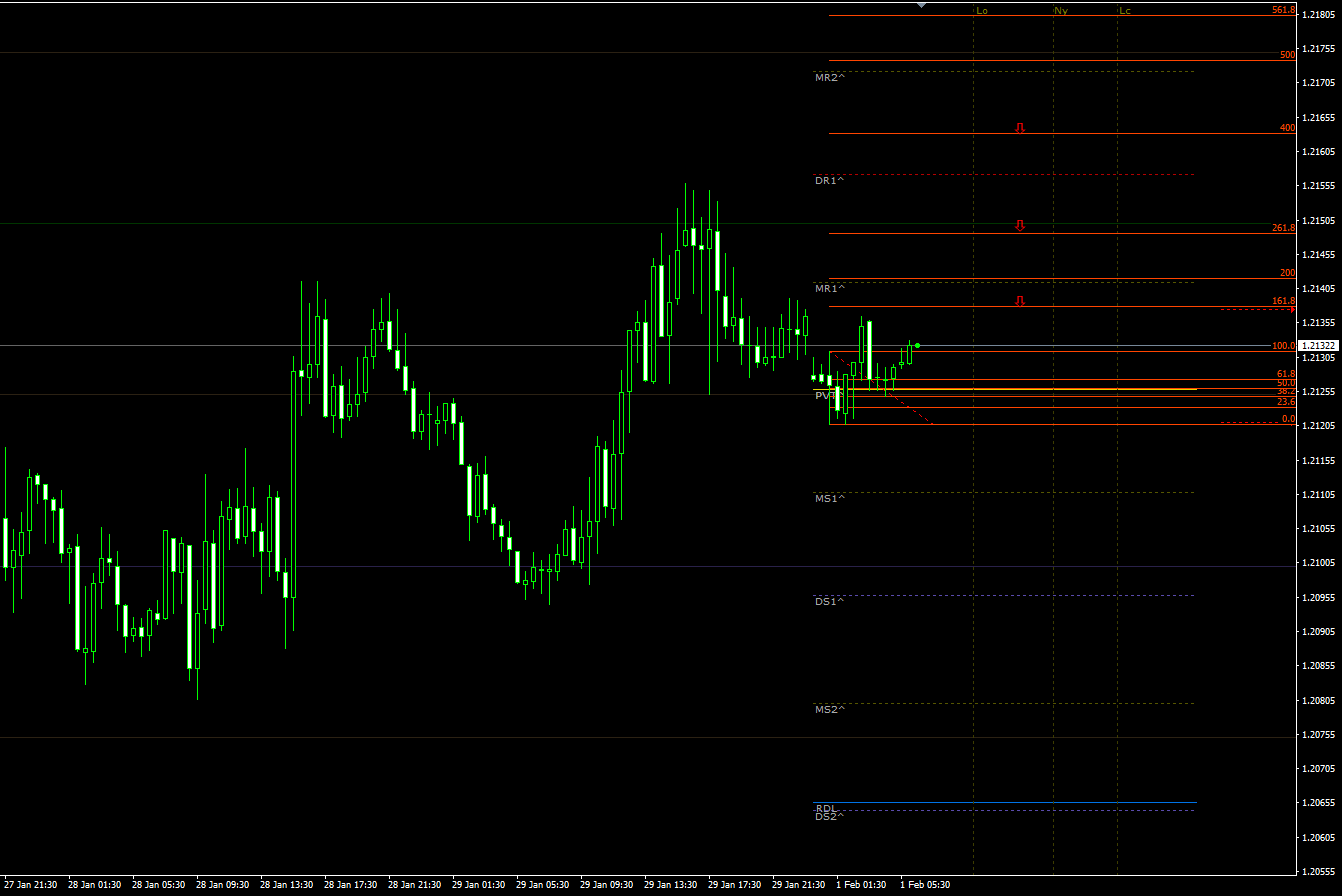Select the RDL line label
The width and height of the screenshot is (1342, 896).
coord(826,808)
